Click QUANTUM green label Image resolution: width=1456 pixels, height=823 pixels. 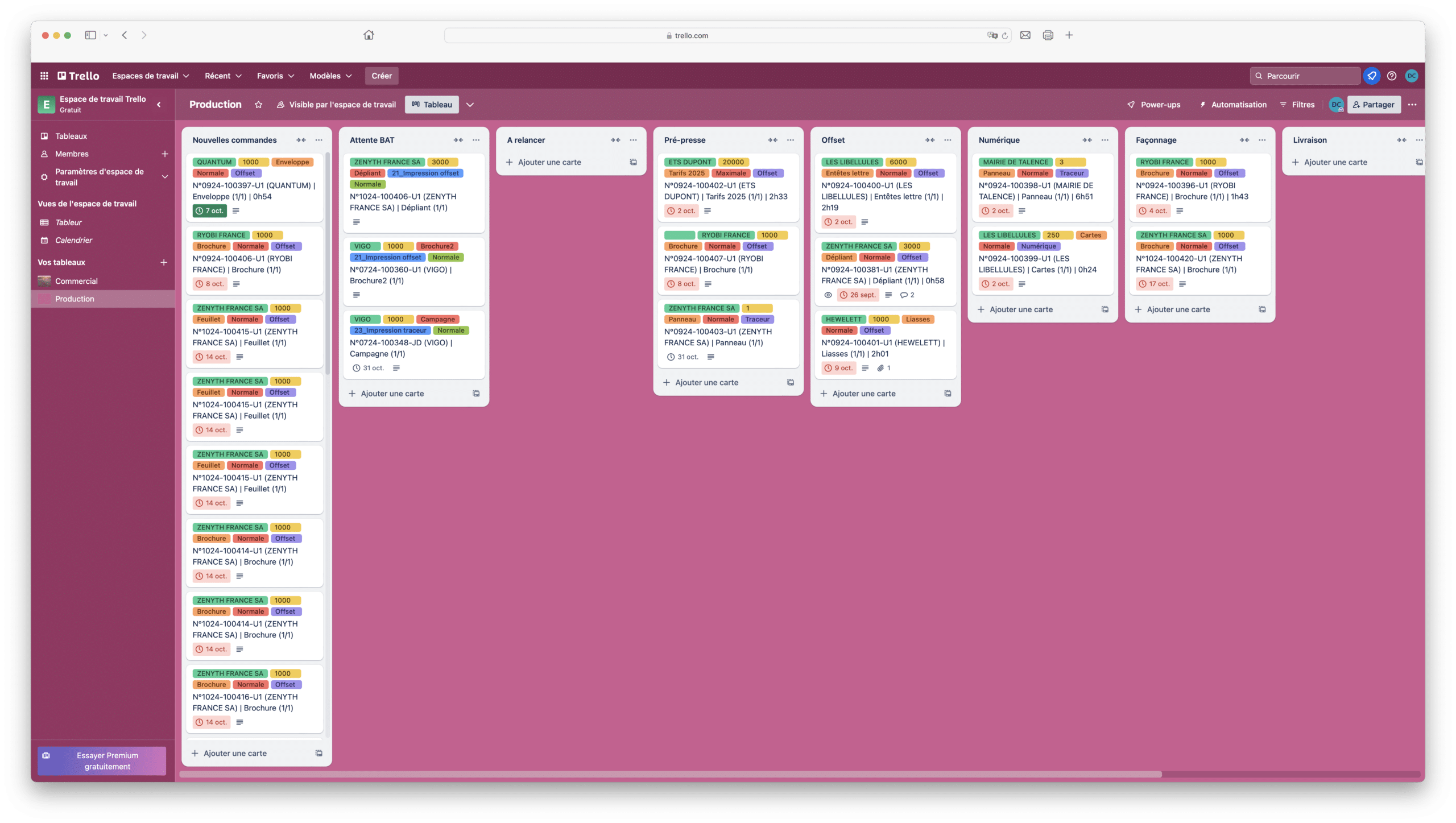(x=214, y=162)
